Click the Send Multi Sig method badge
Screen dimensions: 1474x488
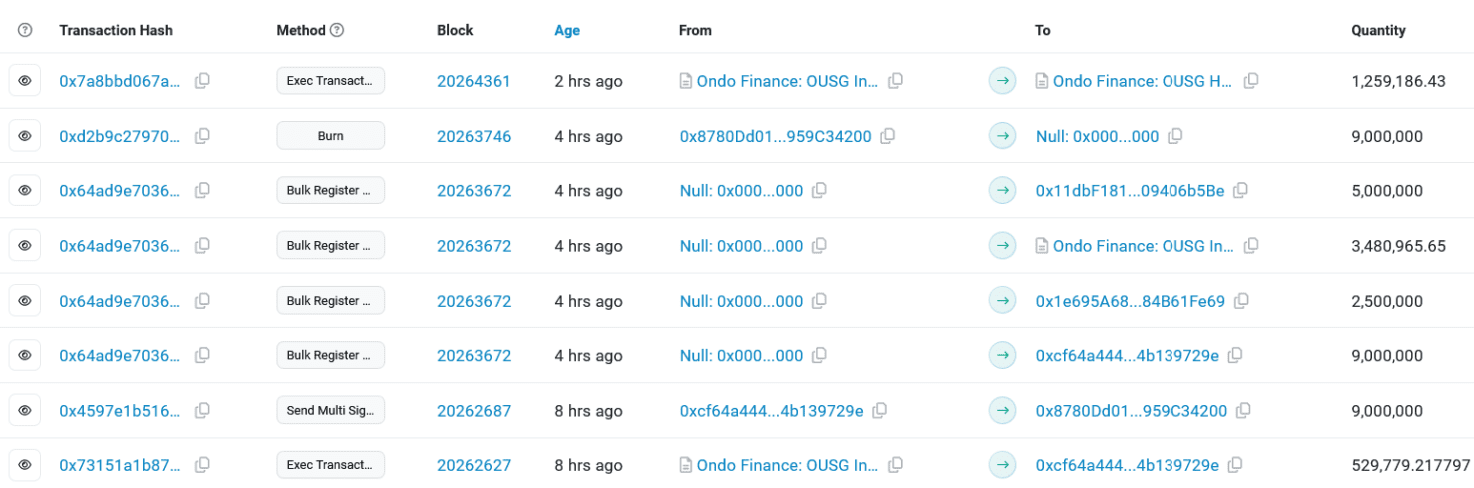point(330,410)
